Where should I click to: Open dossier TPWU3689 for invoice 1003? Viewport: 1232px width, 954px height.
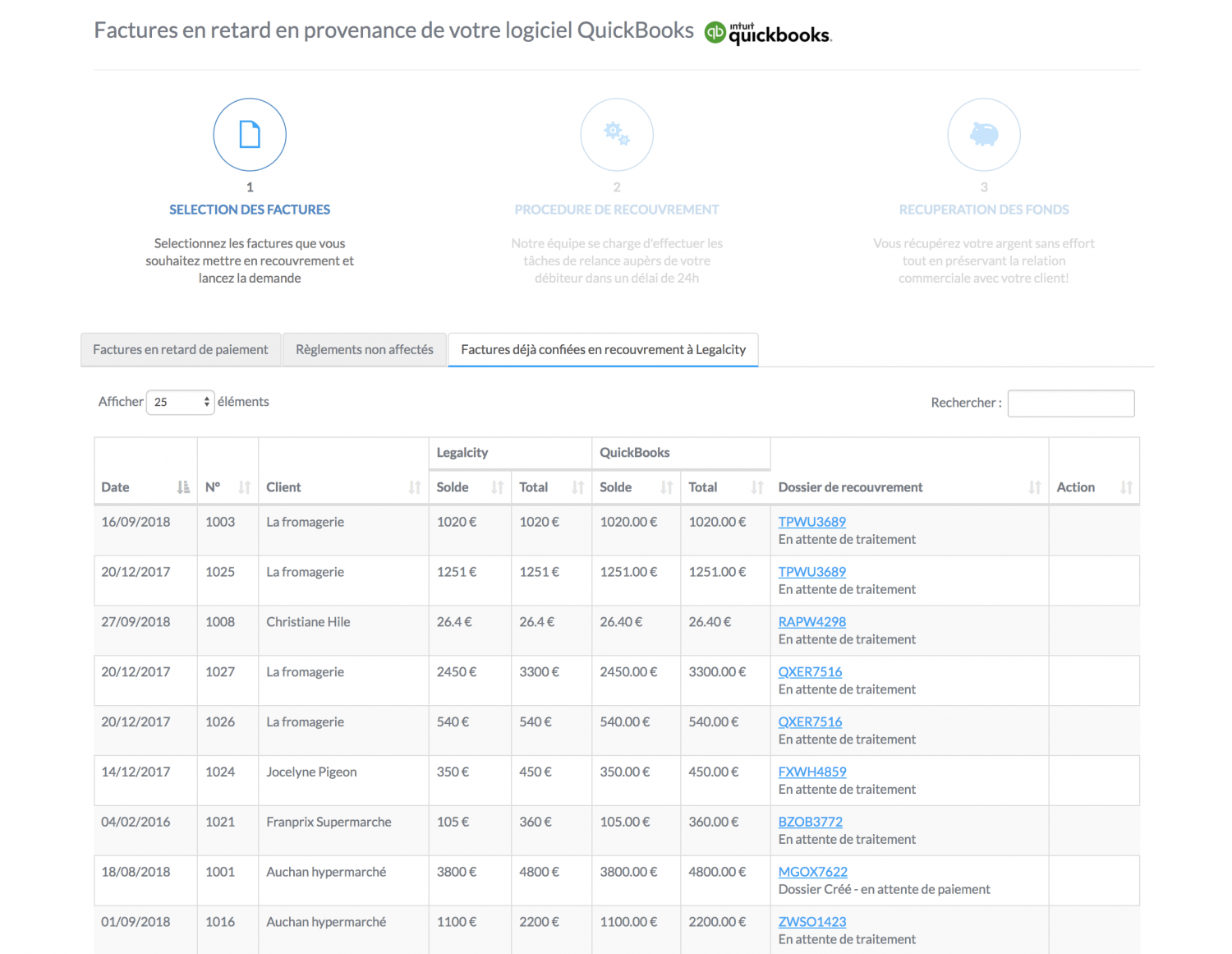coord(811,522)
